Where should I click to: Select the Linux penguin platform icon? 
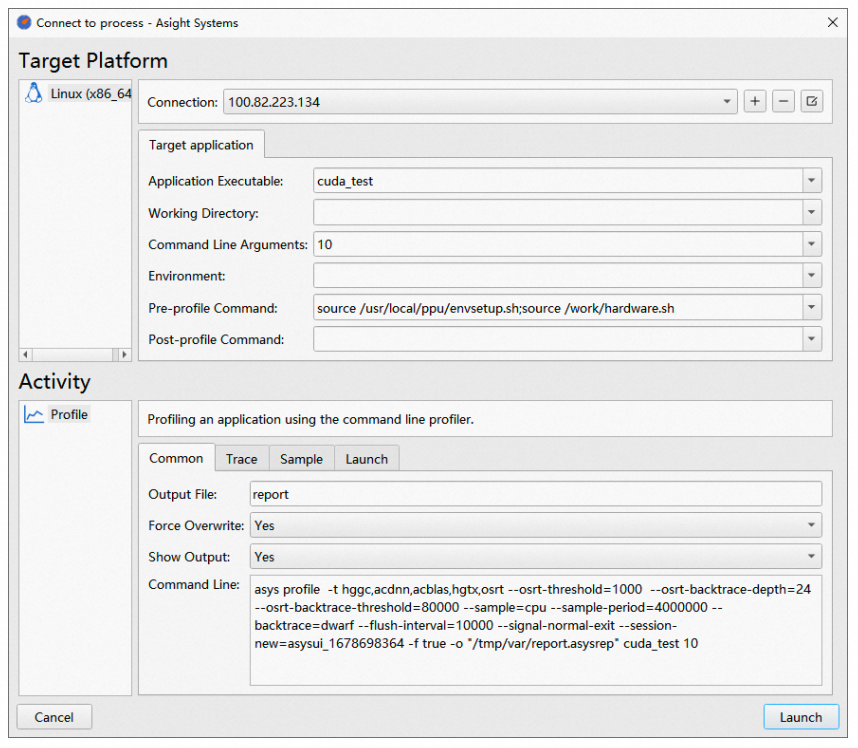[x=33, y=94]
